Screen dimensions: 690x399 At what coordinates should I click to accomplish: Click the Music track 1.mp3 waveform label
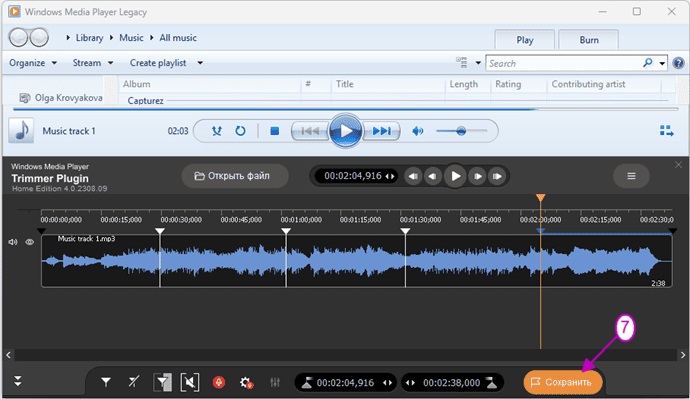(86, 239)
